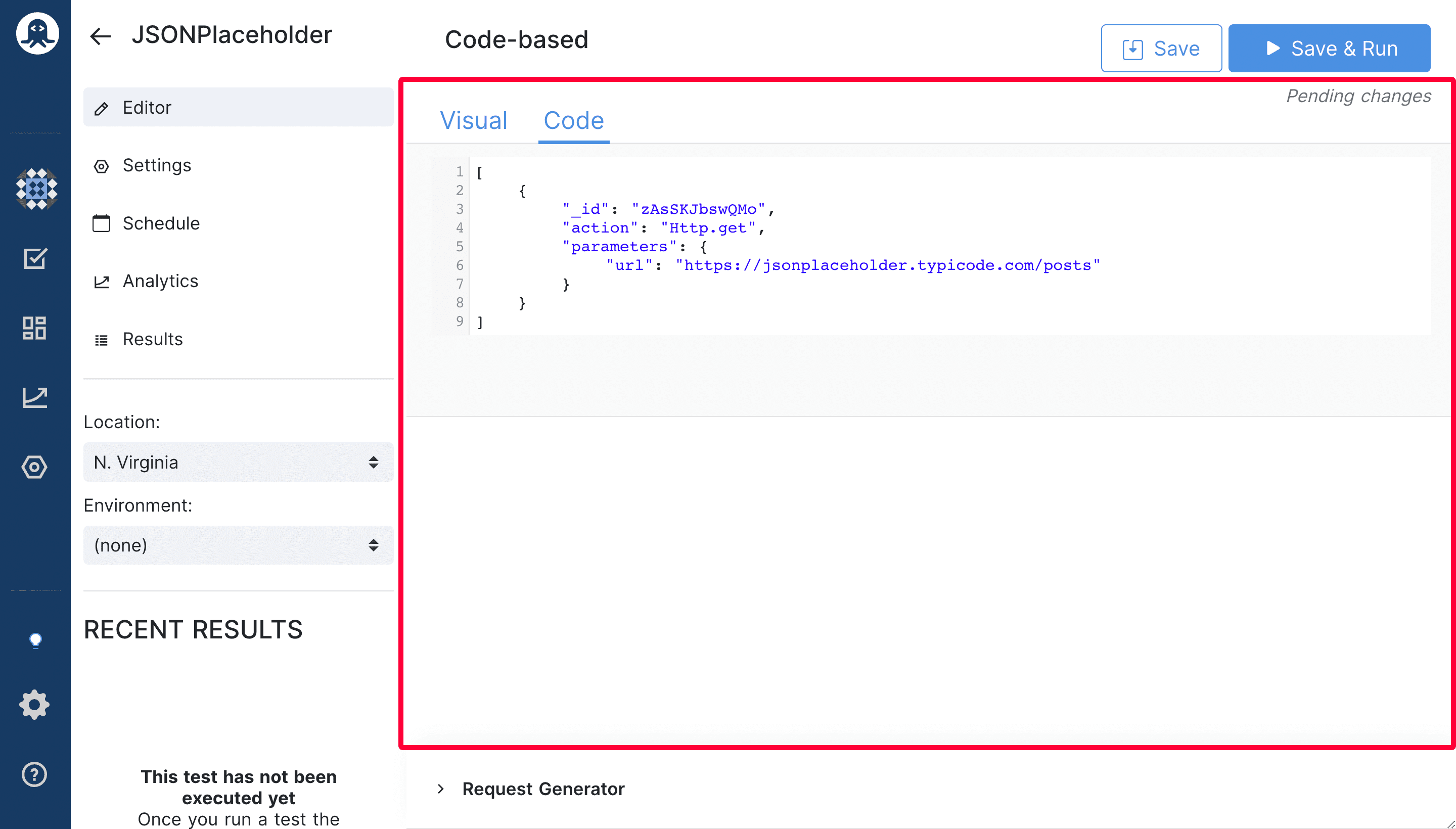Click the "action": "Http.get" code line
The width and height of the screenshot is (1456, 829).
point(663,228)
